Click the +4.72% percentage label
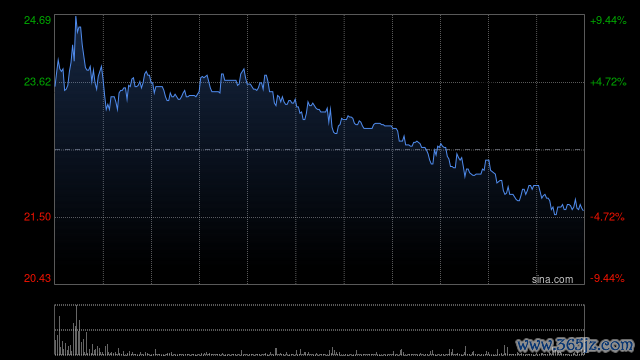640x360 pixels. (608, 82)
